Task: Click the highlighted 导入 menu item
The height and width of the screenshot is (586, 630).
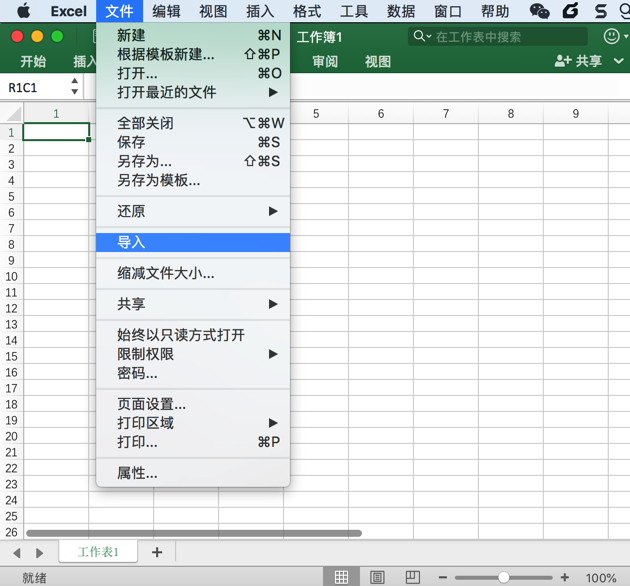Action: pos(193,242)
